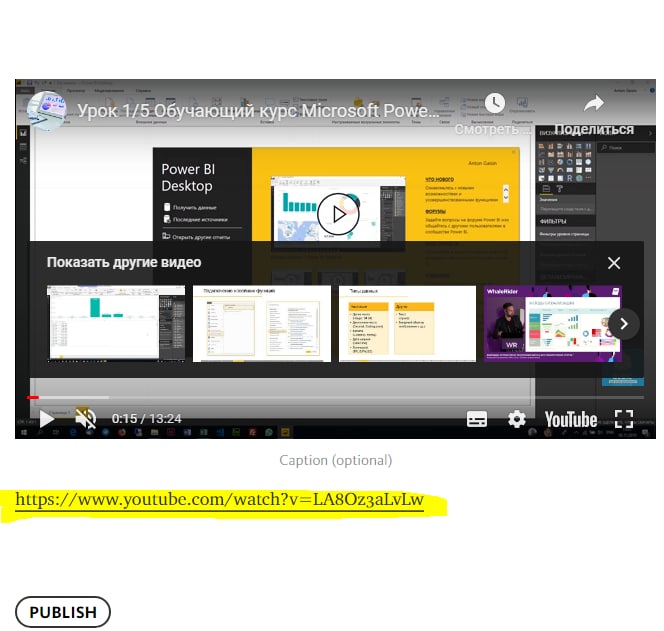Close the suggested videos panel
Viewport: 664px width, 631px height.
point(614,263)
